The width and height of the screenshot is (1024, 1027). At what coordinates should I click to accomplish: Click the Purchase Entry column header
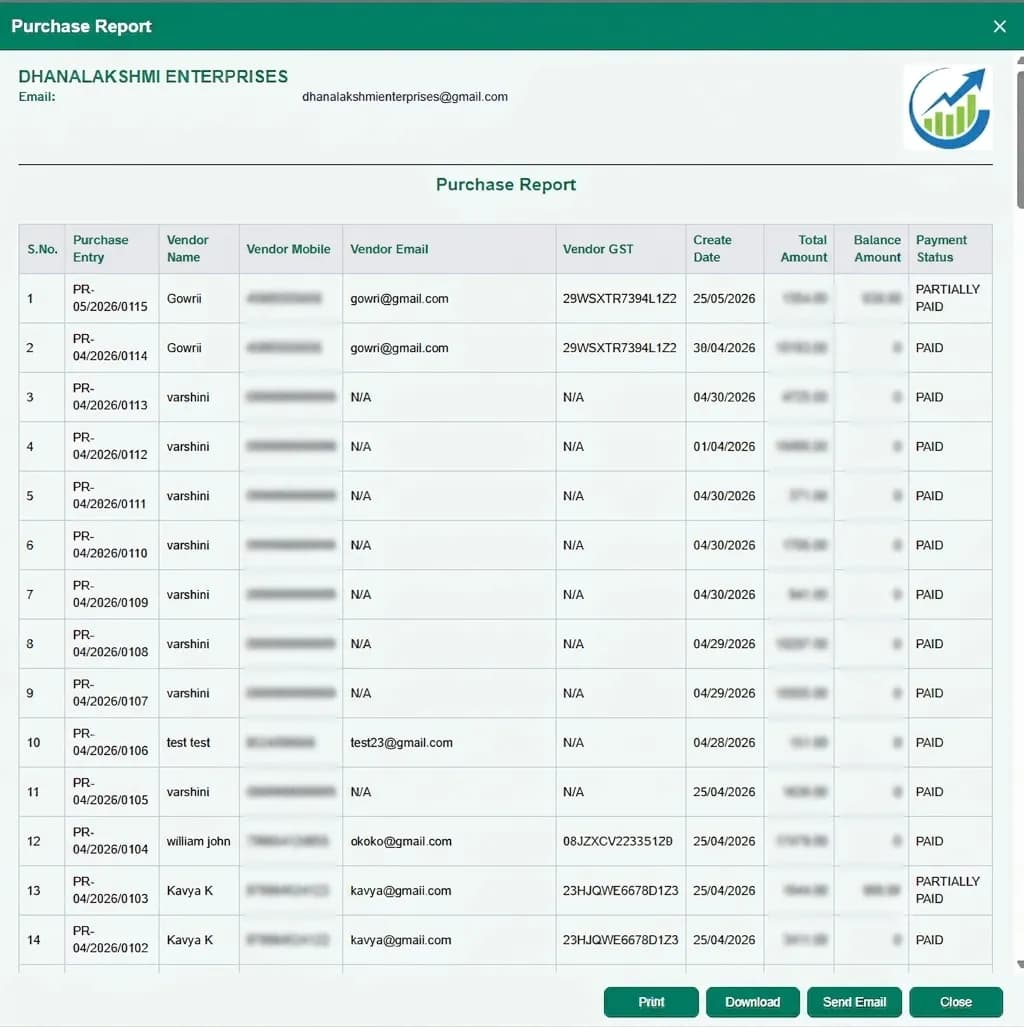tap(112, 249)
